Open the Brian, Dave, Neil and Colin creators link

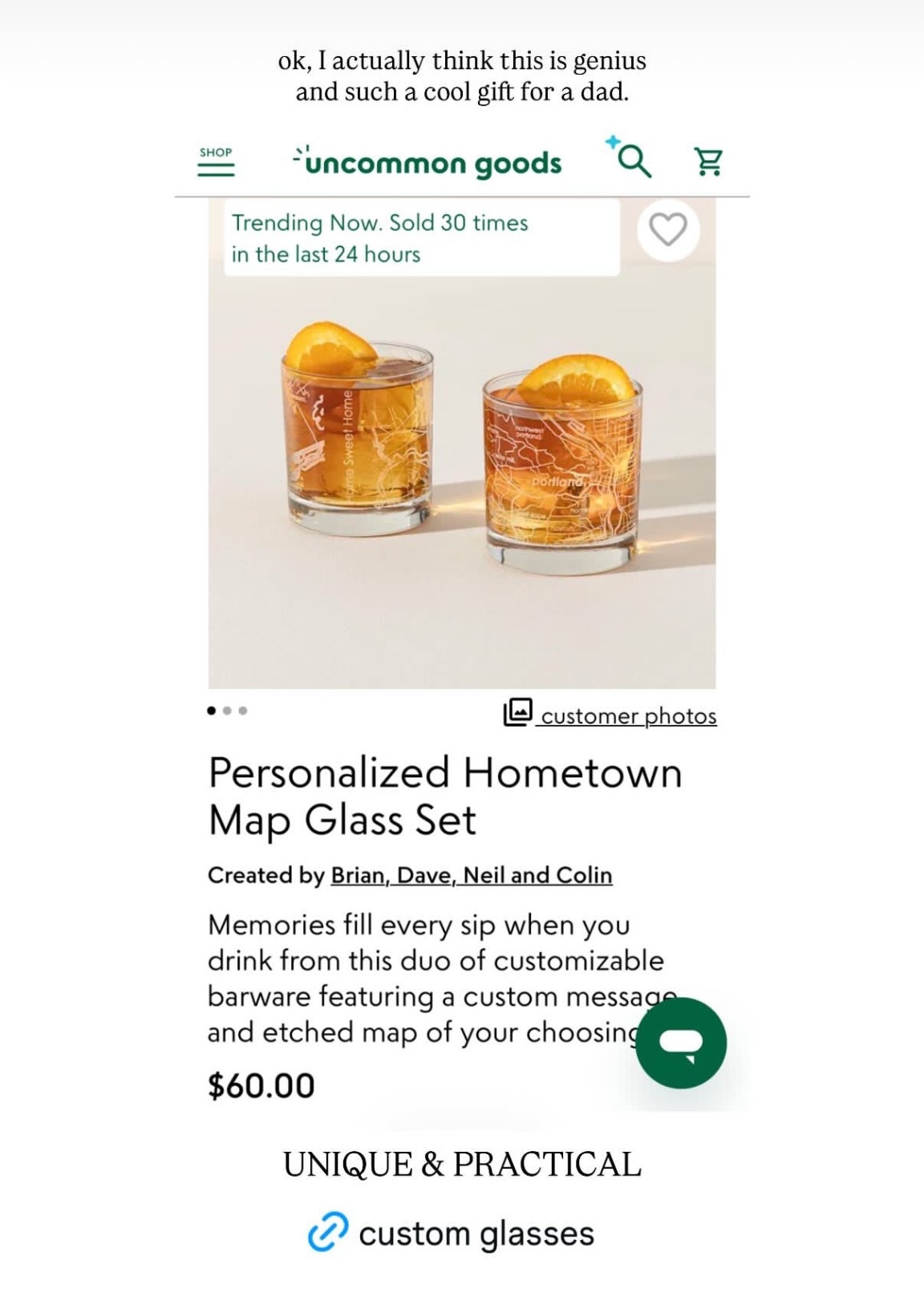[471, 875]
